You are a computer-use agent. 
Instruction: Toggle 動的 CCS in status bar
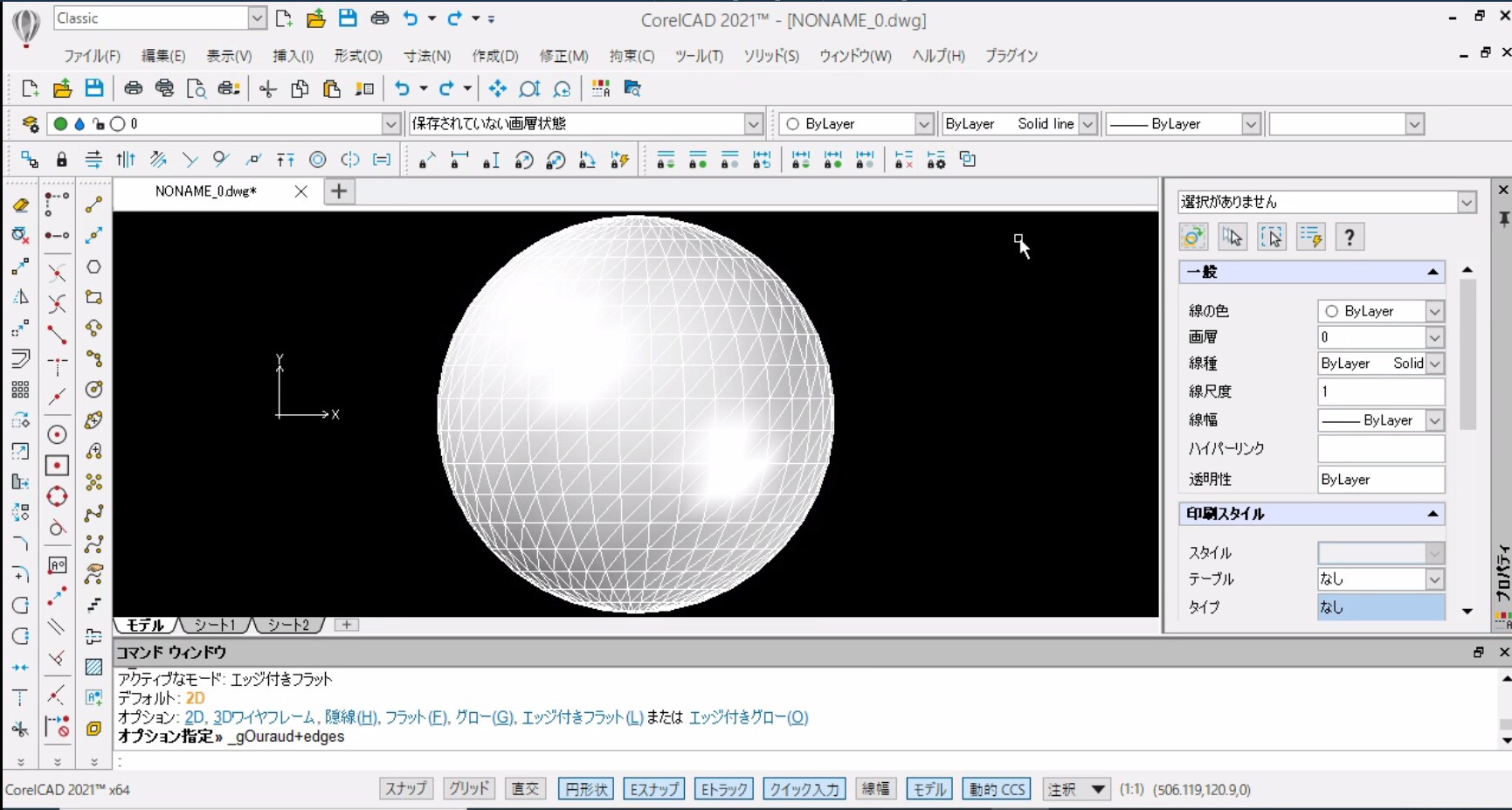(997, 789)
